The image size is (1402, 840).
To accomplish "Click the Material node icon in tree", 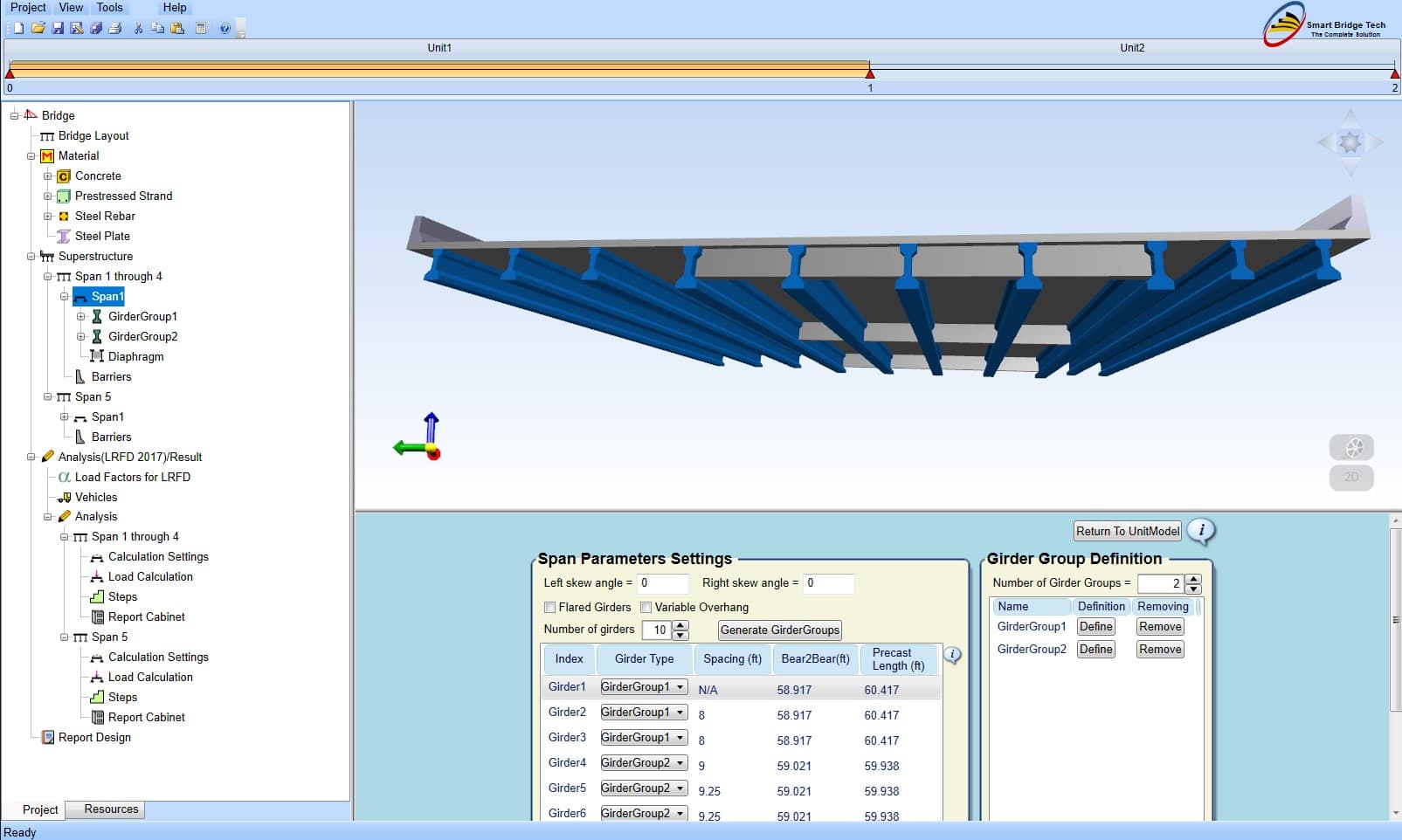I will coord(47,156).
